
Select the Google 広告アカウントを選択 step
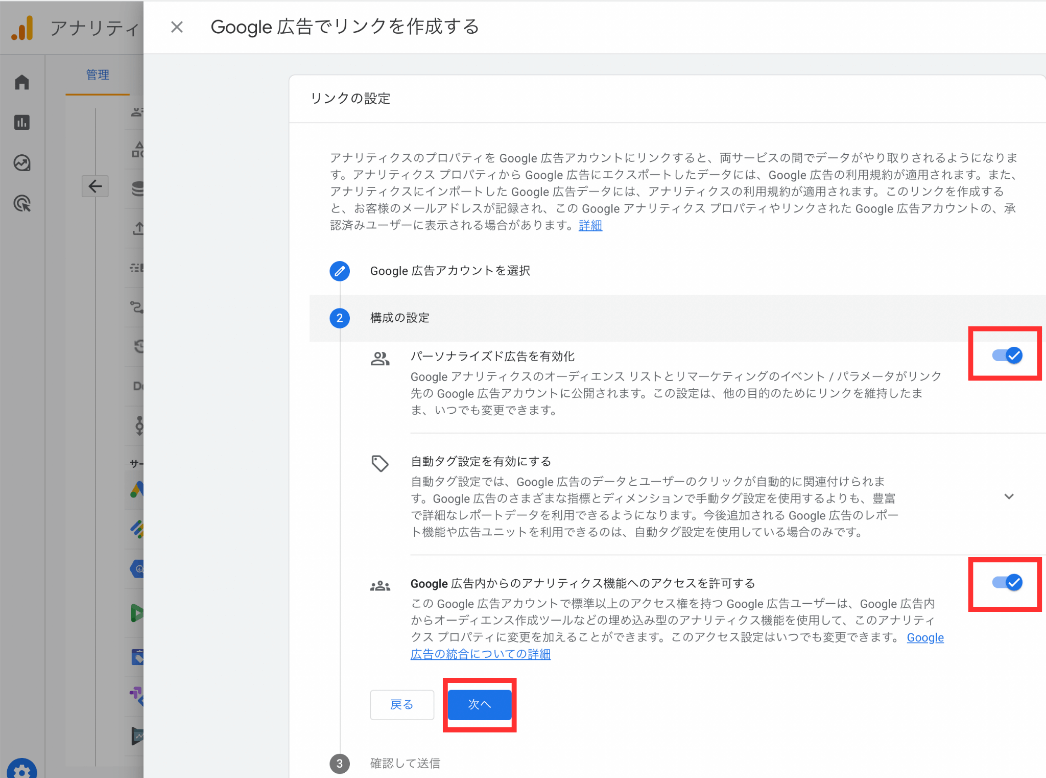click(x=450, y=271)
